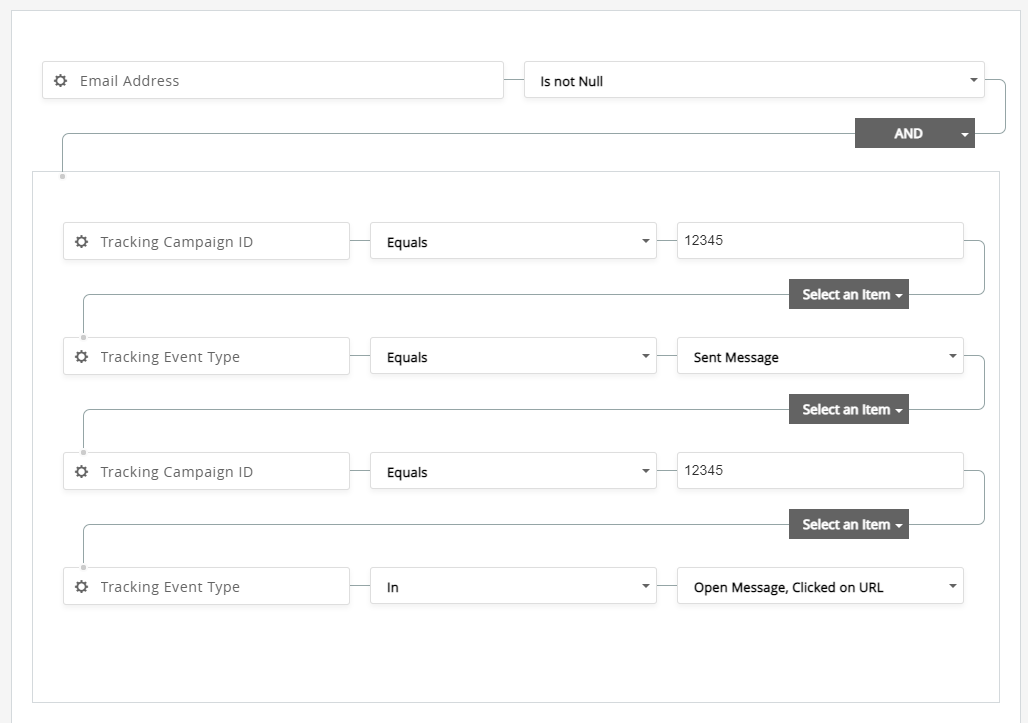Click the lowest "Select an Item" button

point(848,525)
